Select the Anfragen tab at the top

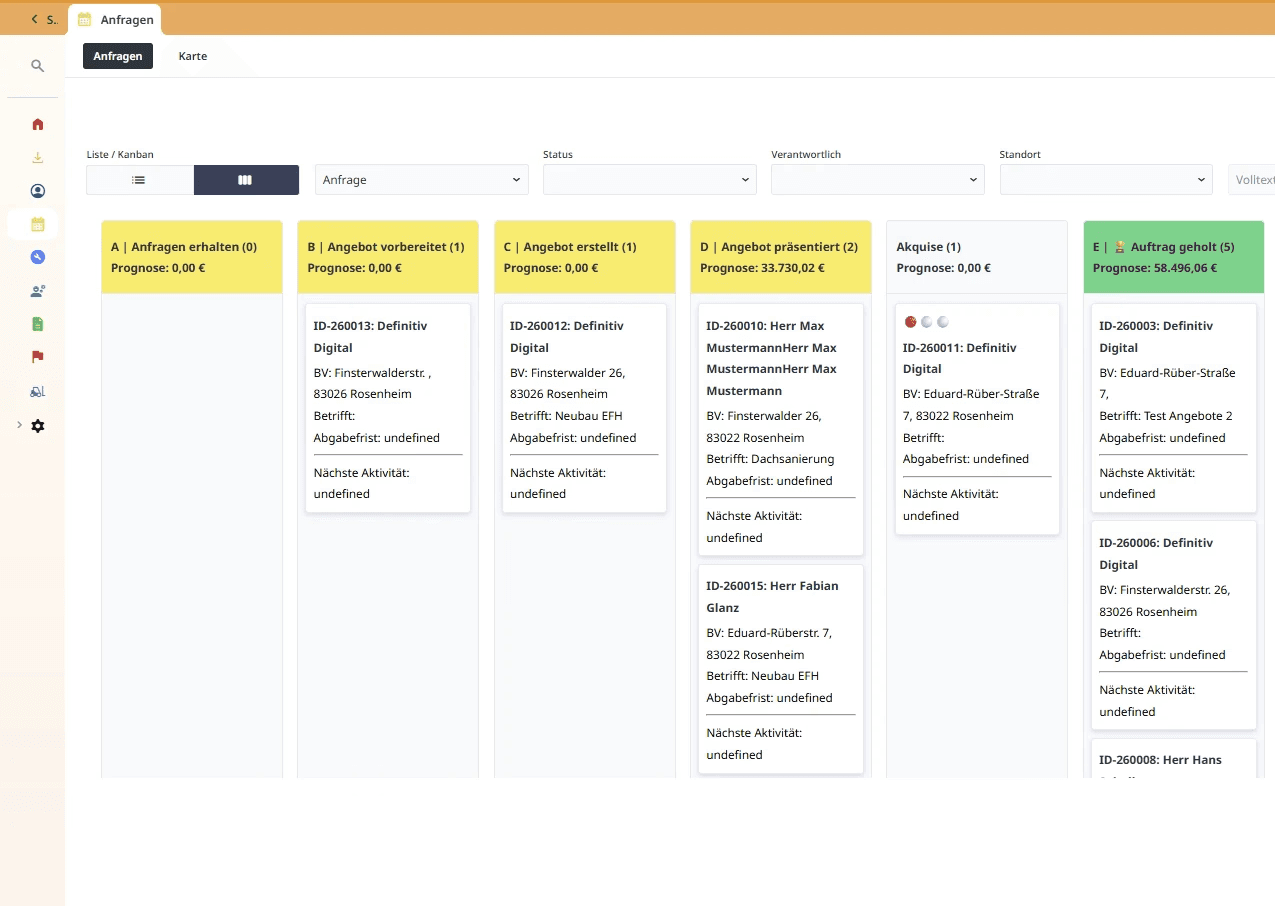(x=117, y=56)
